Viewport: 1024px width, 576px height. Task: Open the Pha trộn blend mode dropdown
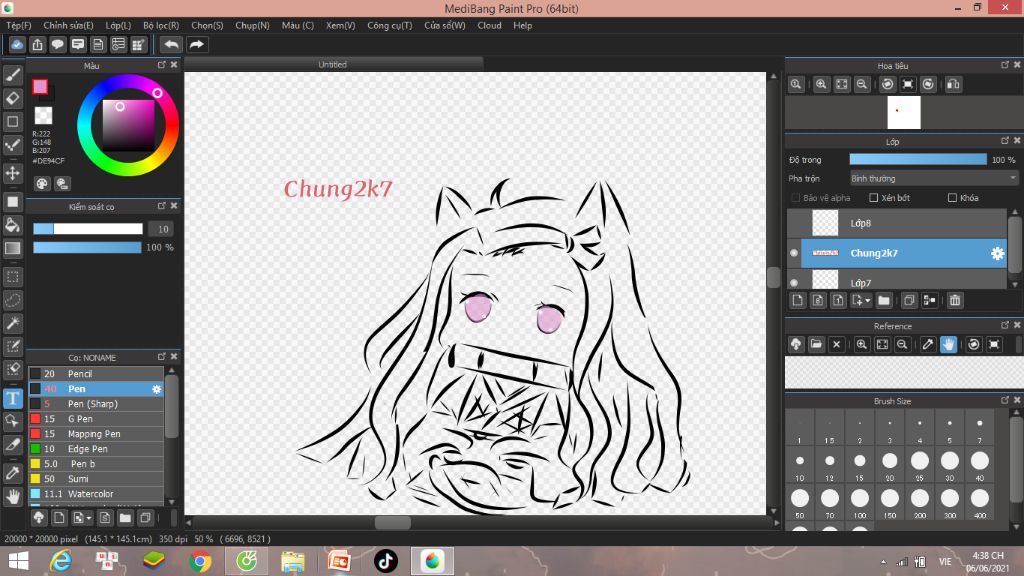pyautogui.click(x=933, y=178)
